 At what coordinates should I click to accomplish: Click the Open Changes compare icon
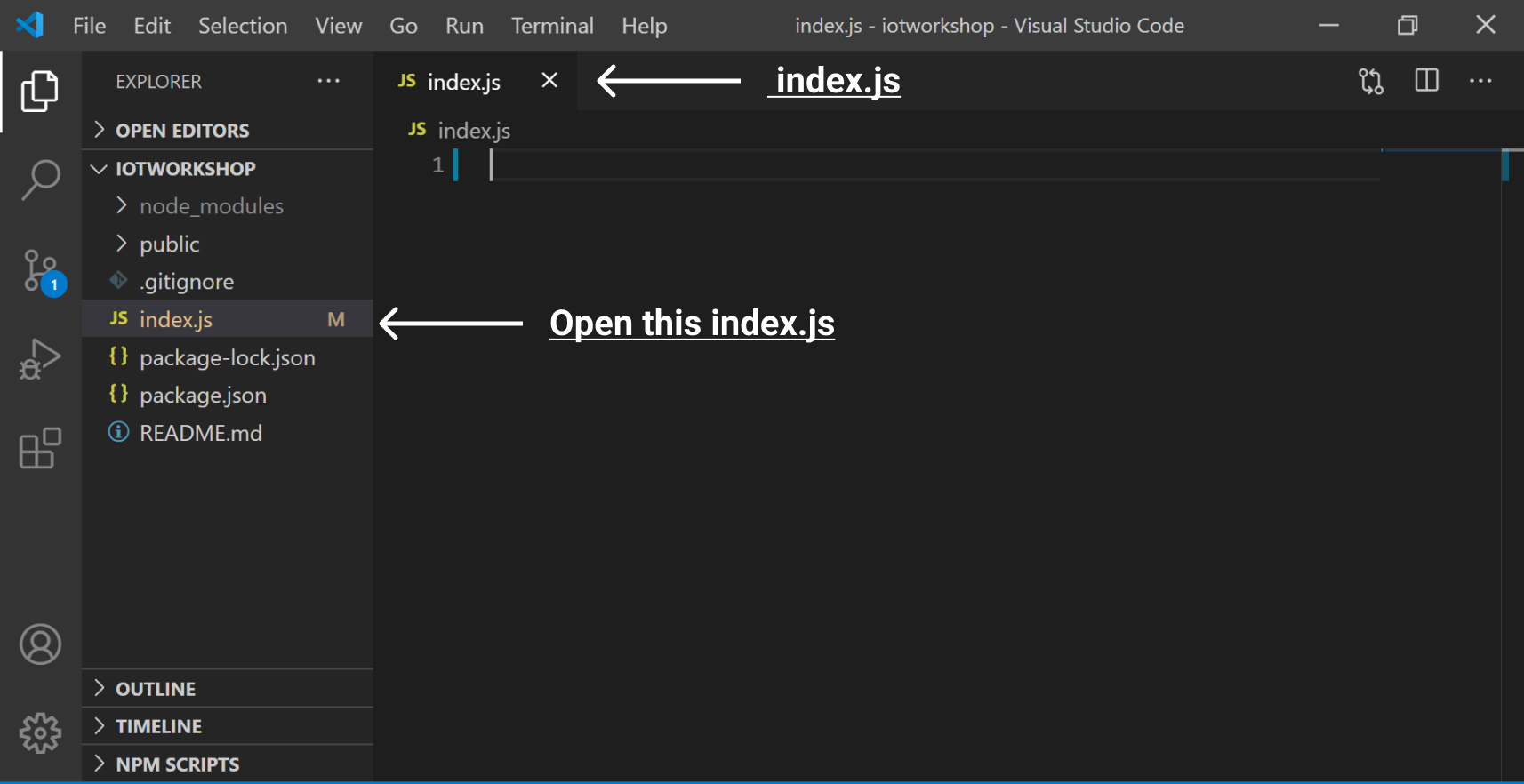click(1371, 81)
